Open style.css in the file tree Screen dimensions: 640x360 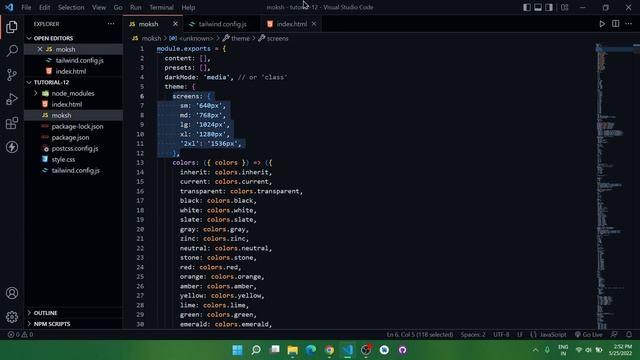pos(63,159)
